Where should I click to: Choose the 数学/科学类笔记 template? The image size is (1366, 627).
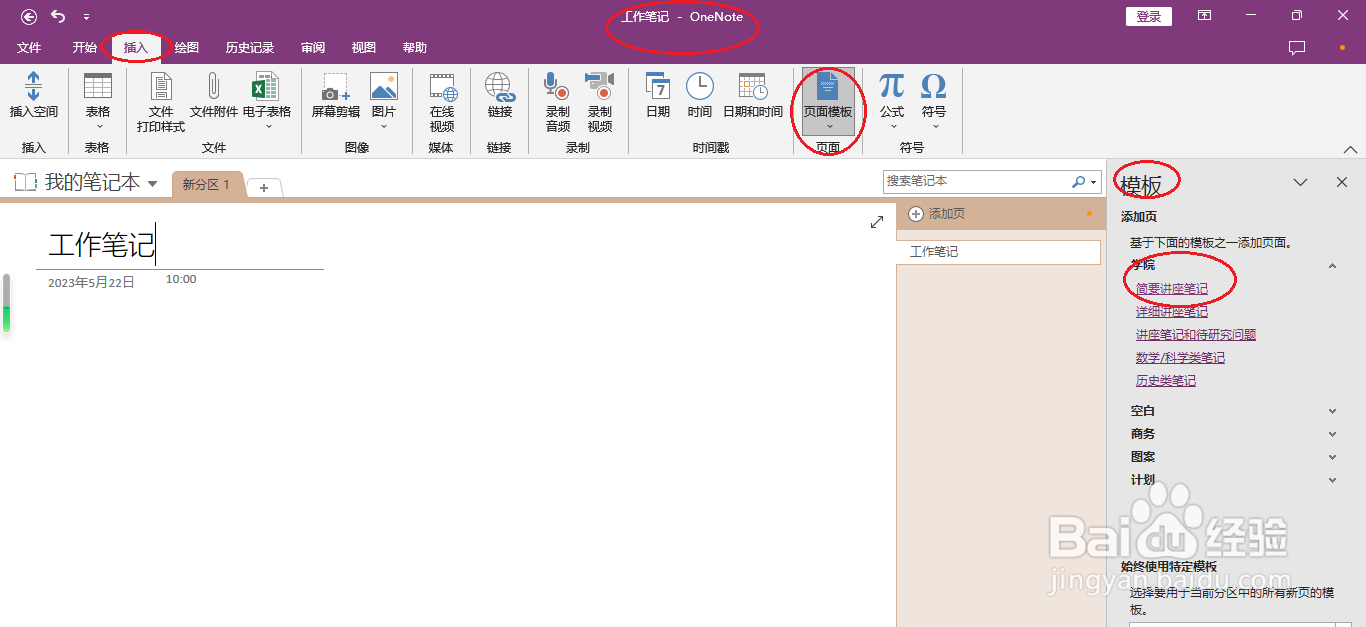[1180, 358]
